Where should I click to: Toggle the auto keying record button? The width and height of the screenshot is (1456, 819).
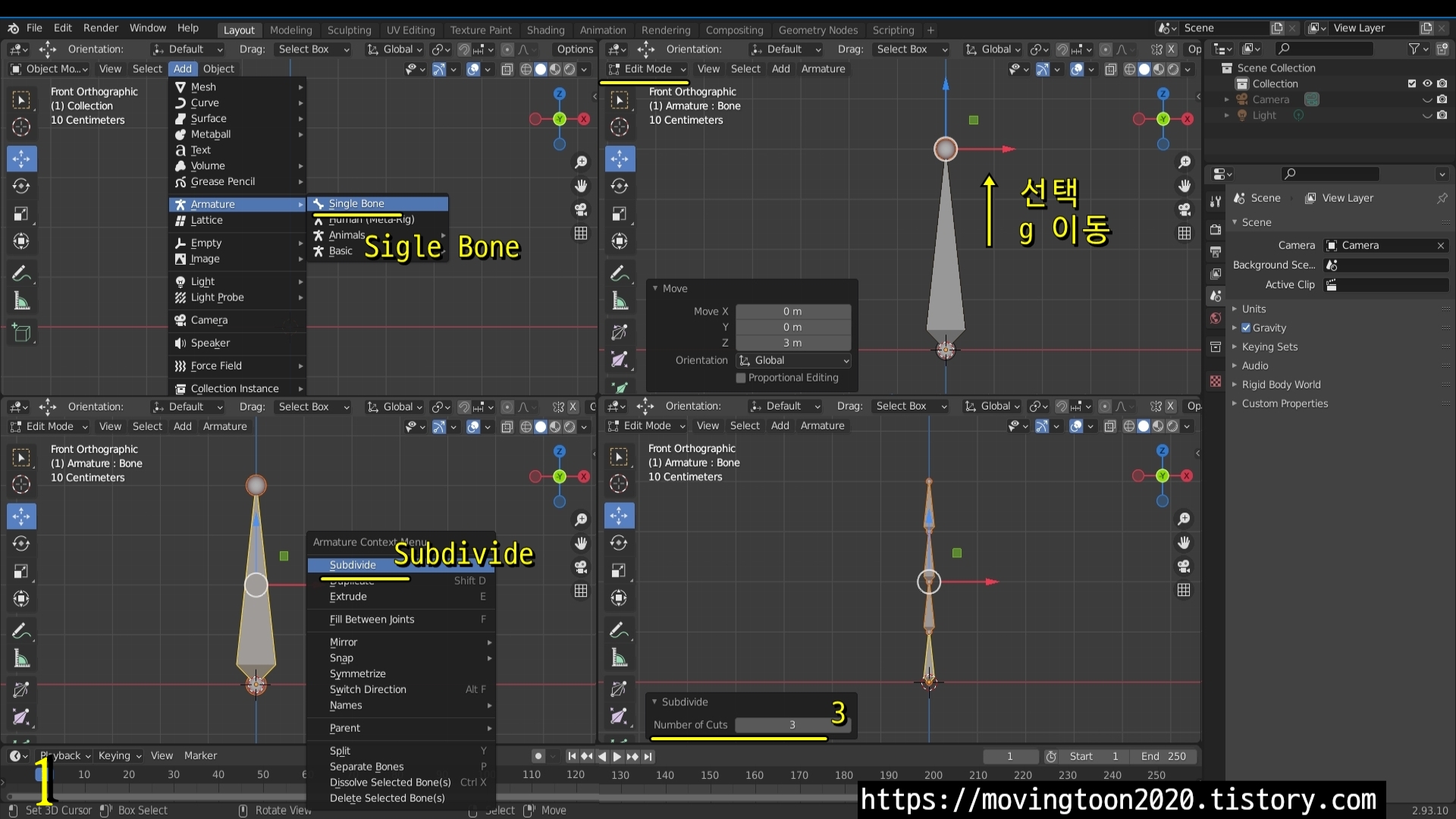[x=538, y=756]
